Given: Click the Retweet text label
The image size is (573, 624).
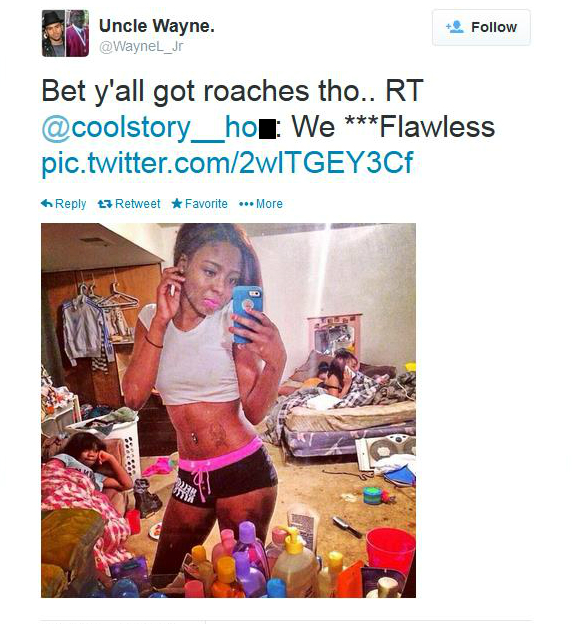Looking at the screenshot, I should click(138, 204).
